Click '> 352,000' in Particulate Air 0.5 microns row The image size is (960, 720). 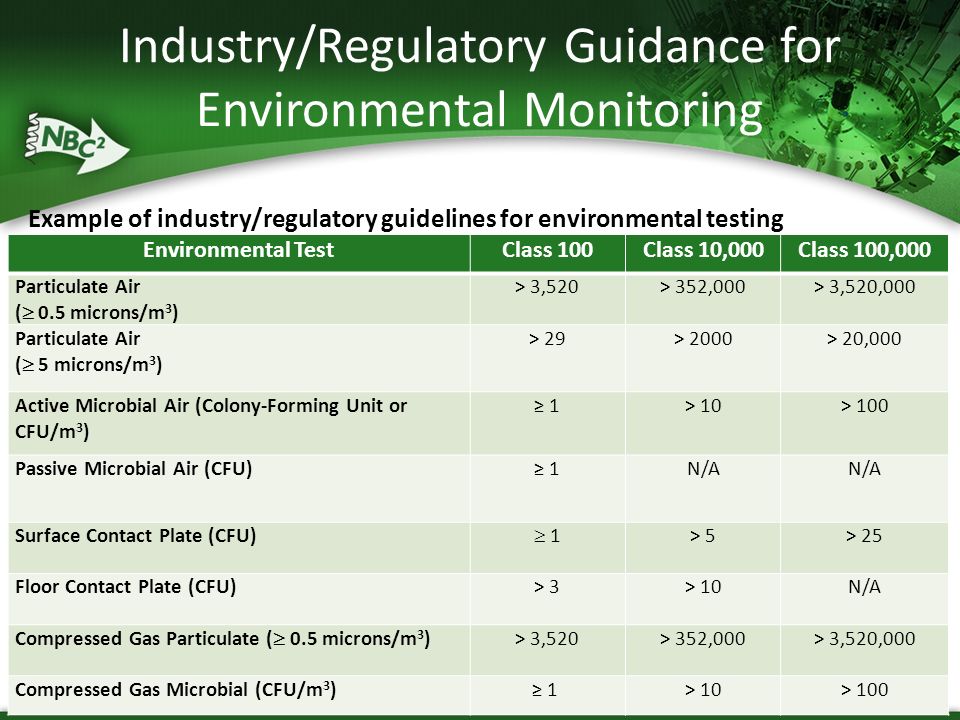coord(702,287)
